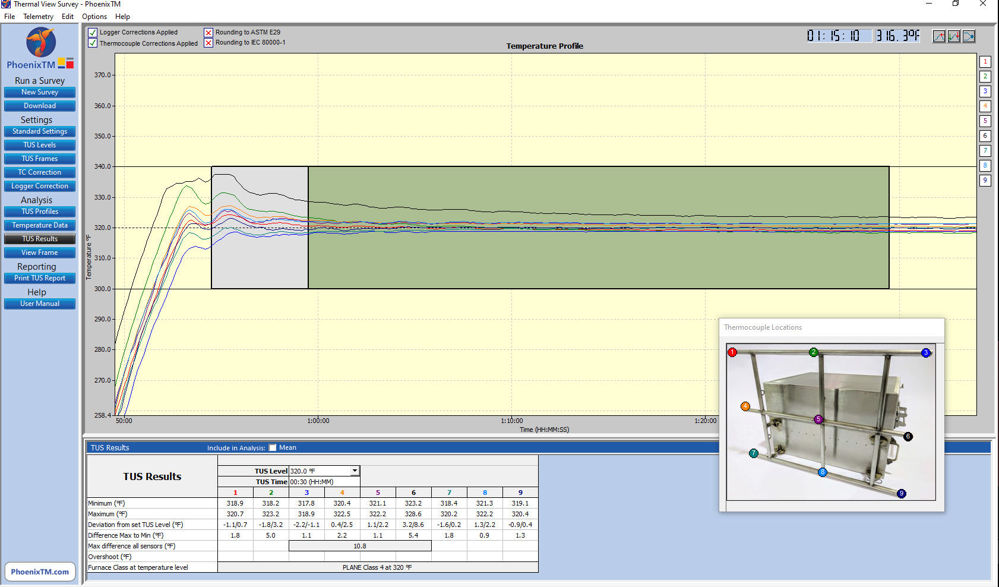
Task: Click blue thermocouple marker 3 on frame image
Action: pos(926,352)
